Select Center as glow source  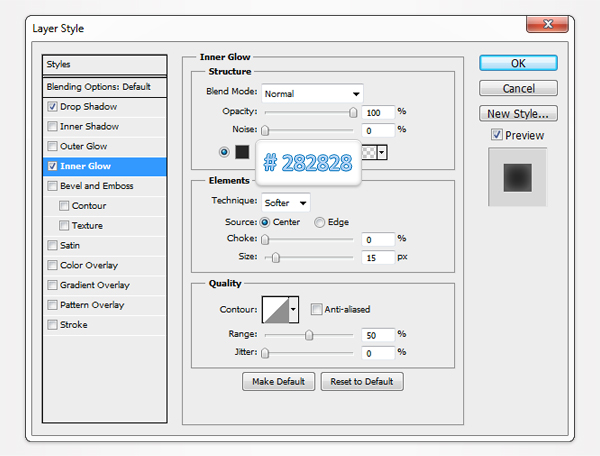[265, 222]
